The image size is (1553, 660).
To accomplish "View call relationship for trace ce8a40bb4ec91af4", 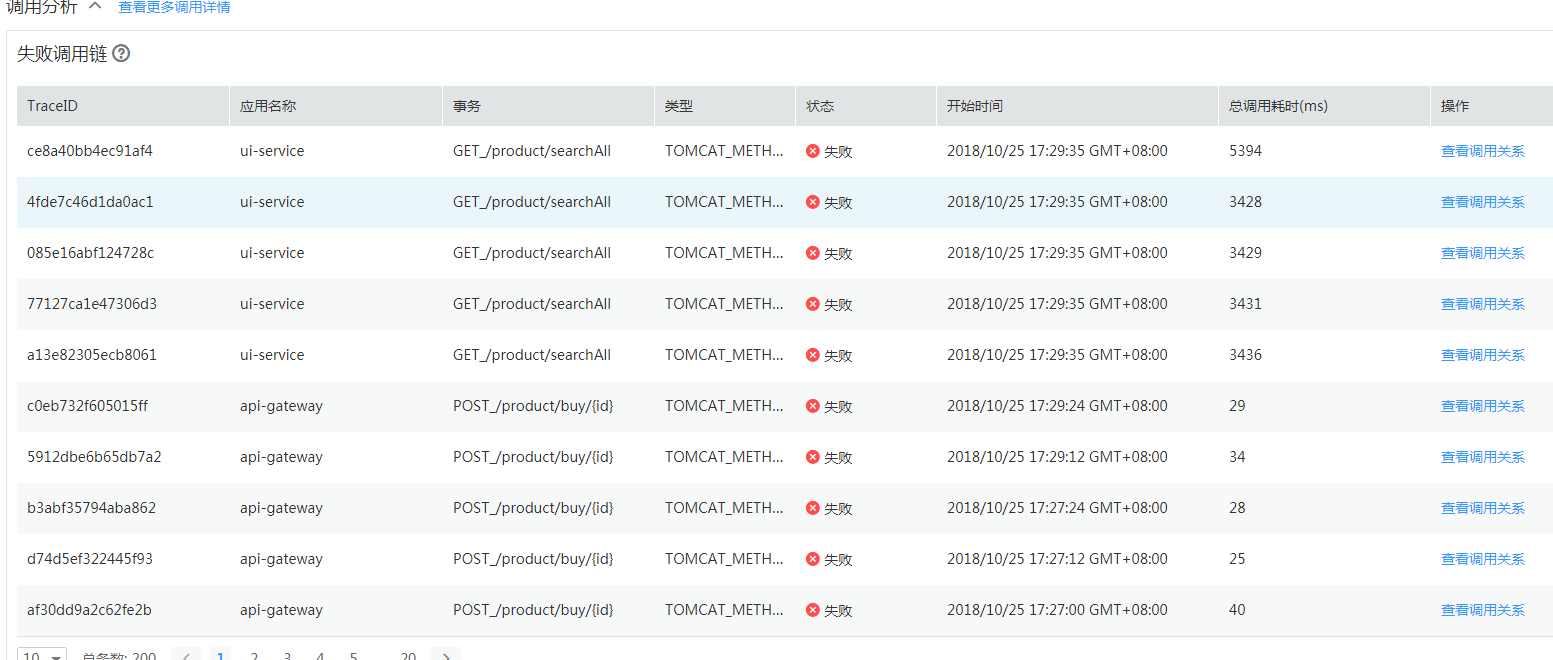I will (x=1482, y=152).
